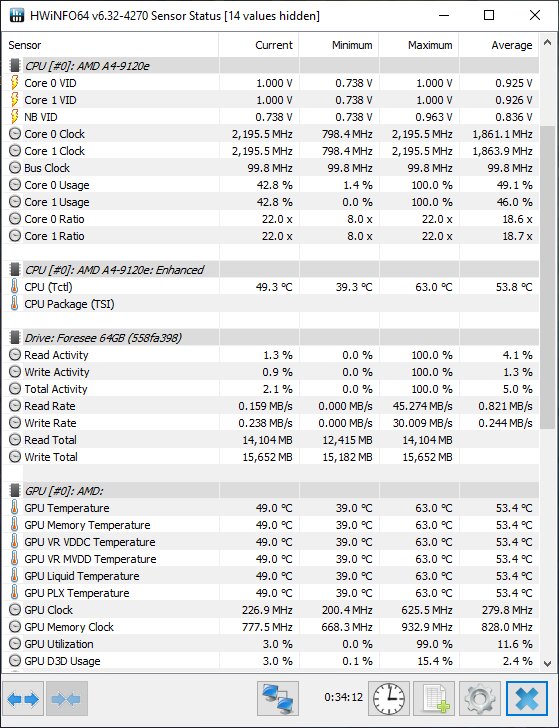Viewport: 559px width, 728px height.
Task: Open the network remote monitoring icon
Action: 278,699
